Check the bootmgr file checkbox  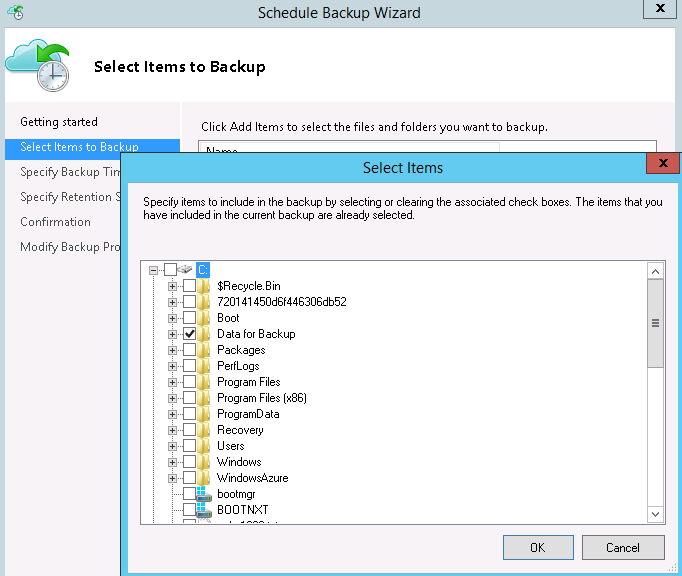[190, 494]
